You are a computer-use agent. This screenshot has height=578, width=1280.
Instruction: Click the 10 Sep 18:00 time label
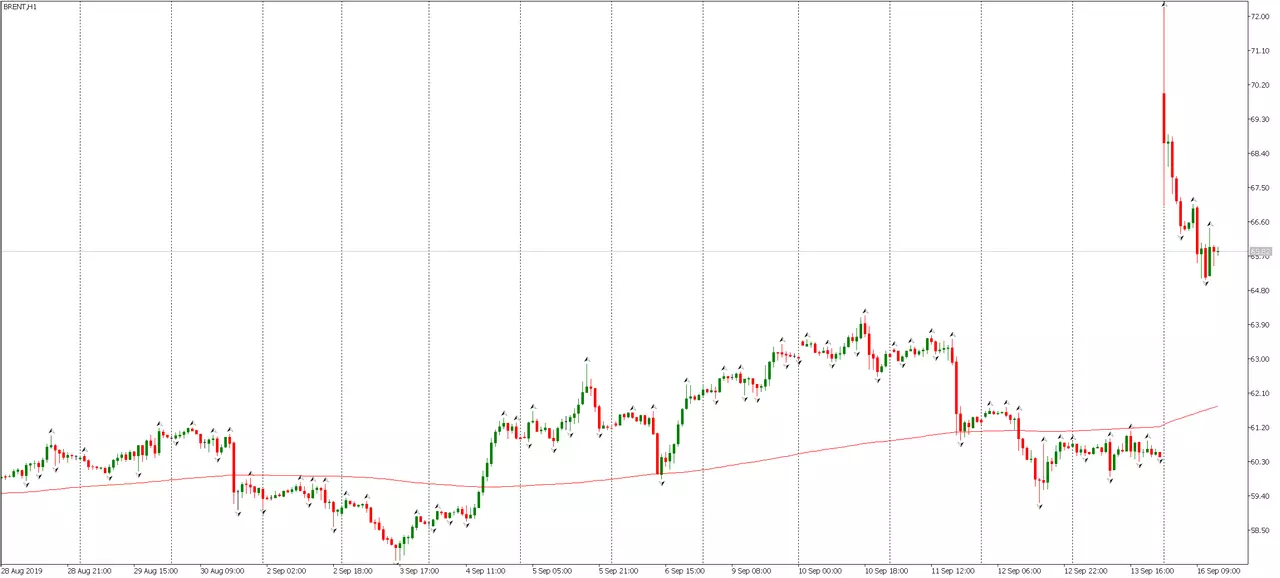click(x=885, y=571)
